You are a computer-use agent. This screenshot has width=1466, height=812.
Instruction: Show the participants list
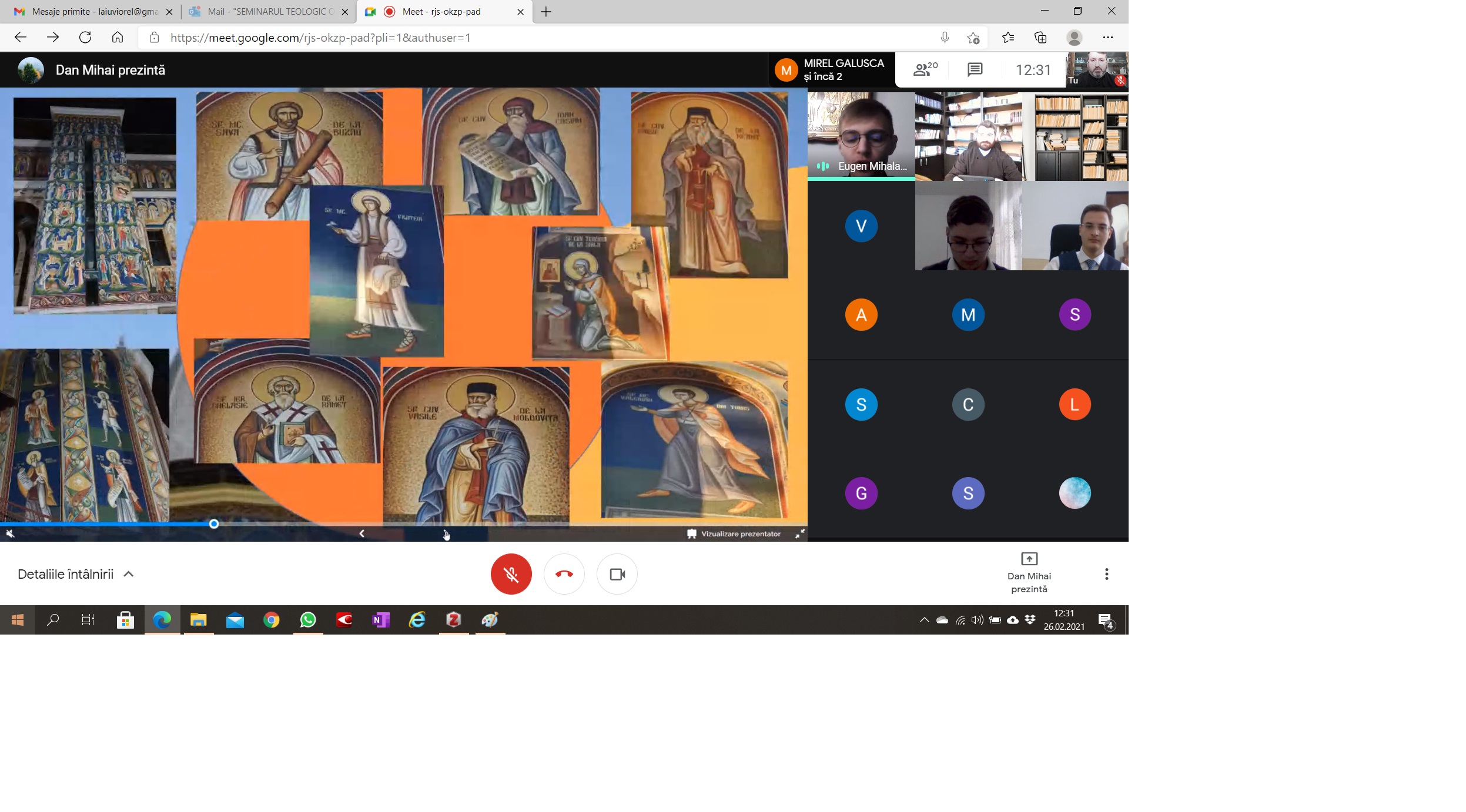click(x=925, y=70)
